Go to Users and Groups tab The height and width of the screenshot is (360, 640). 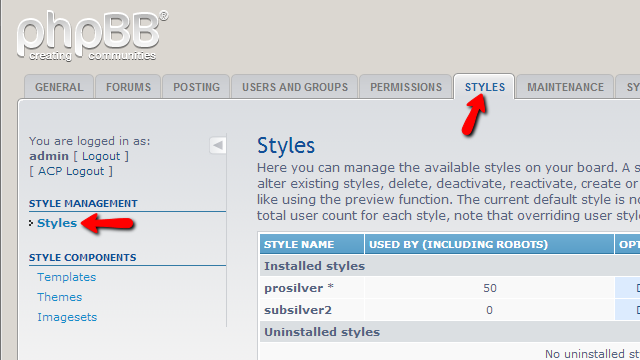[x=295, y=87]
